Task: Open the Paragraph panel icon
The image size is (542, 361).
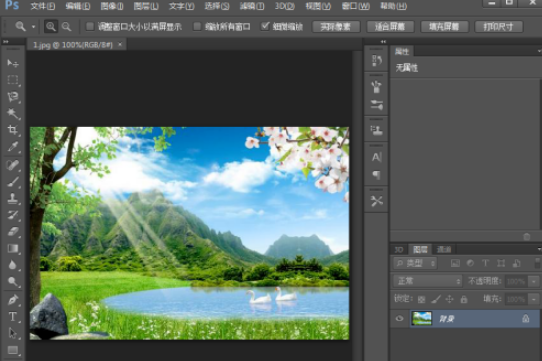Action: pyautogui.click(x=376, y=175)
